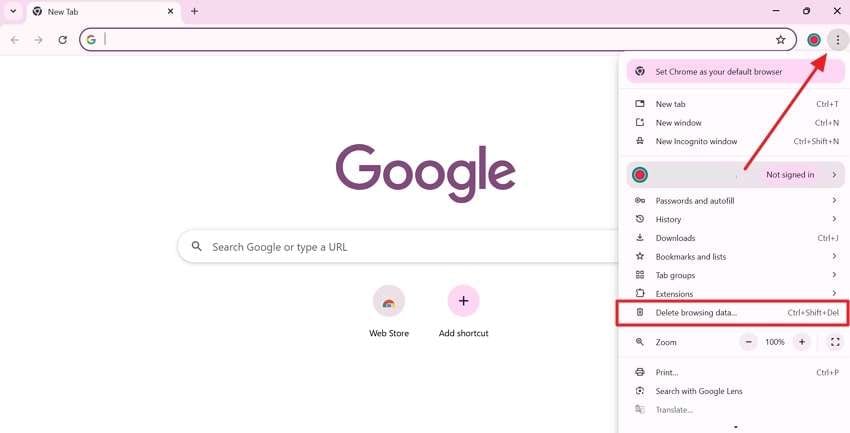Reload the page with refresh icon
This screenshot has width=850, height=433.
point(63,40)
